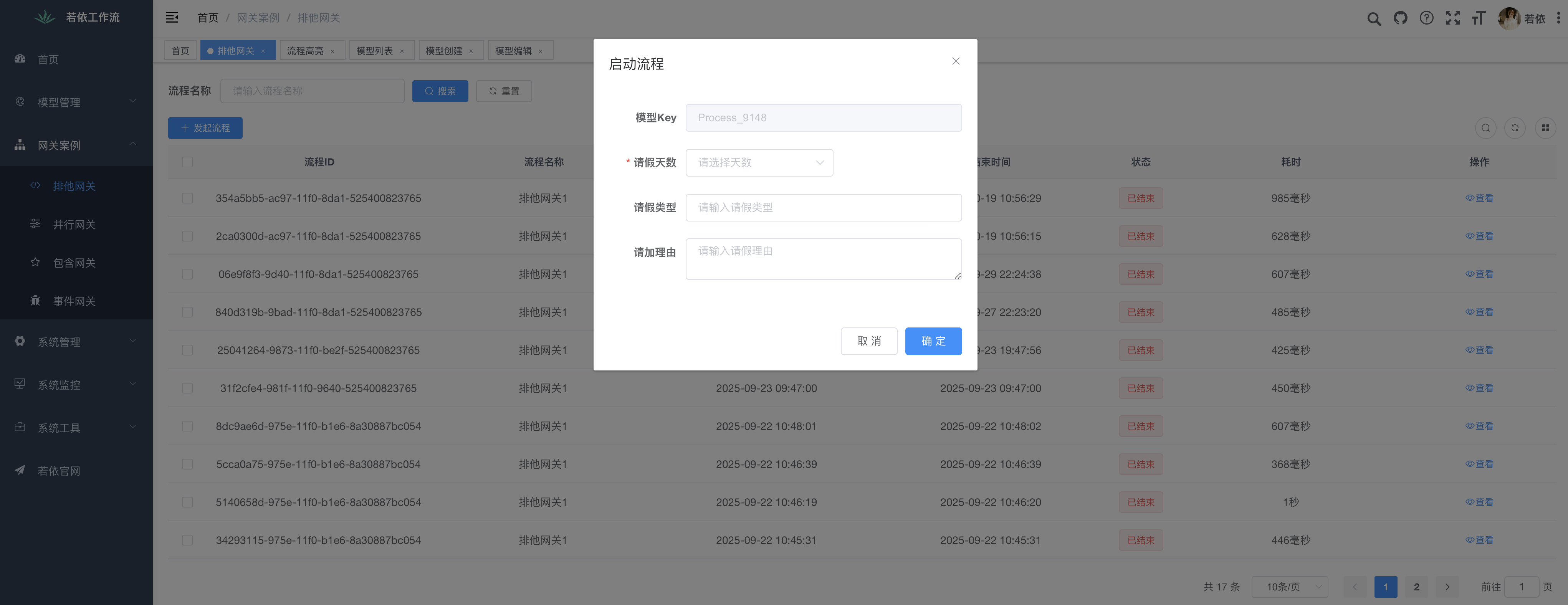Screen dimensions: 1568x605
Task: Check the row 2ca0300d-ac97 checkbox
Action: pos(187,236)
